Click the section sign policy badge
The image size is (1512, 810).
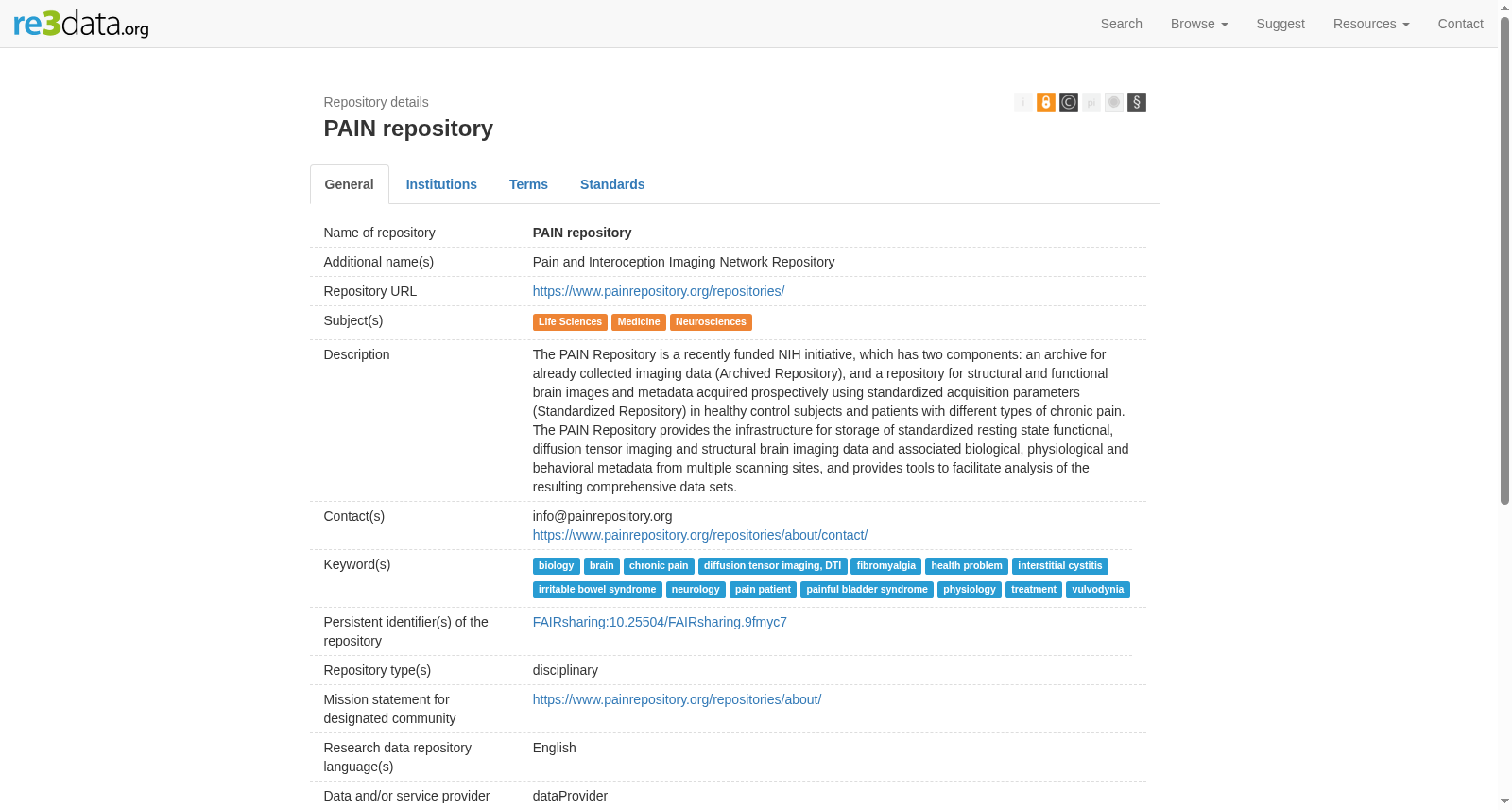tap(1137, 102)
